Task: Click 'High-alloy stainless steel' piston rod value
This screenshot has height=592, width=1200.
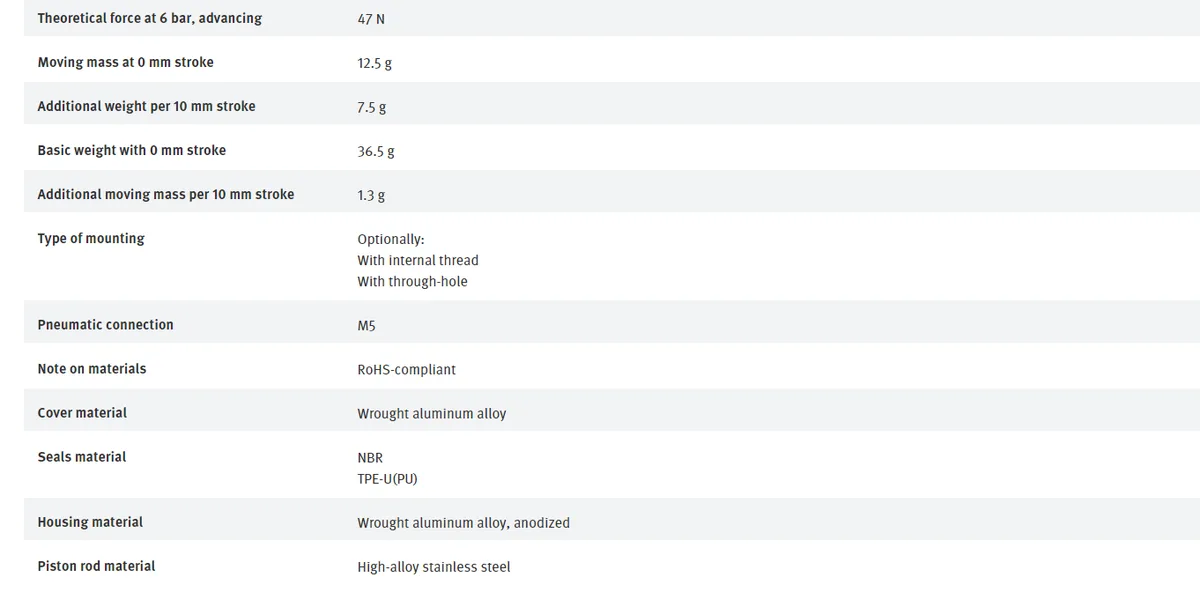Action: (434, 566)
